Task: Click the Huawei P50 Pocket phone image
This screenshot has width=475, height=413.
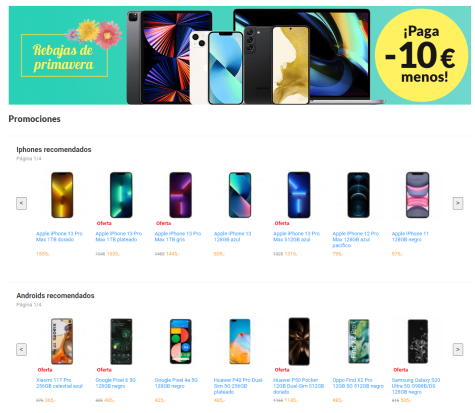Action: click(299, 341)
